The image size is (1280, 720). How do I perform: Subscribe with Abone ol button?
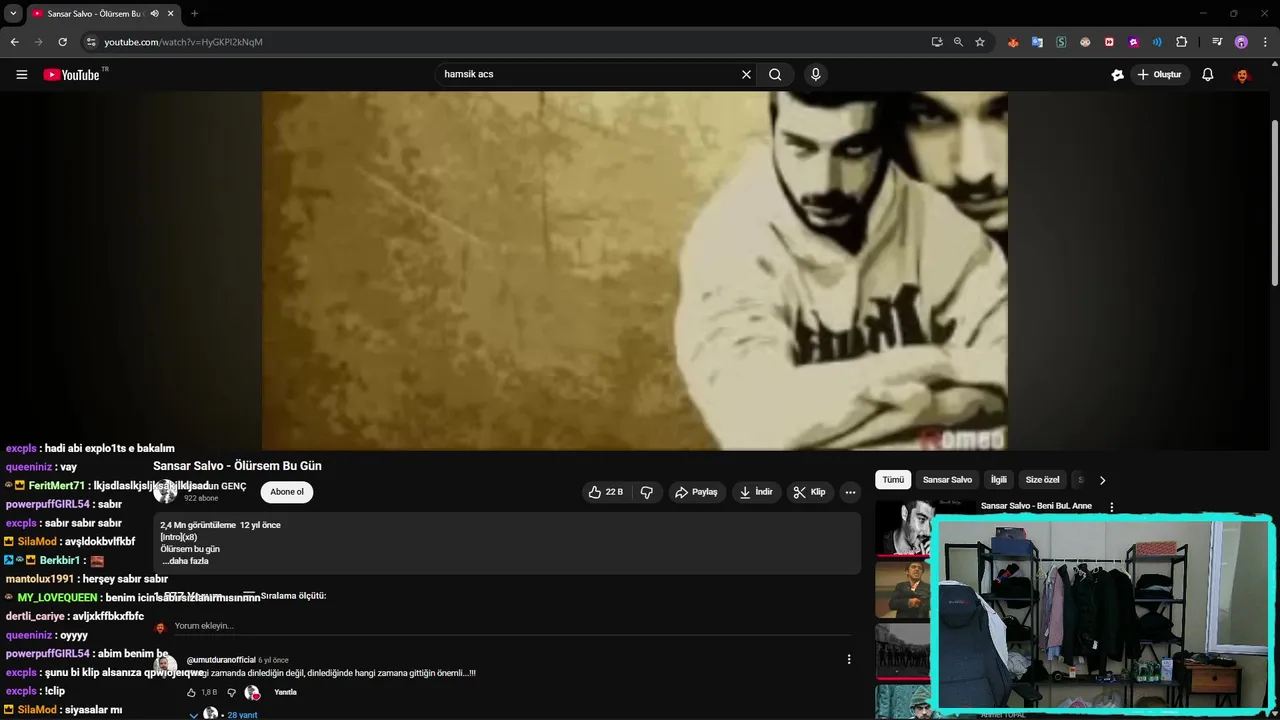pyautogui.click(x=287, y=492)
